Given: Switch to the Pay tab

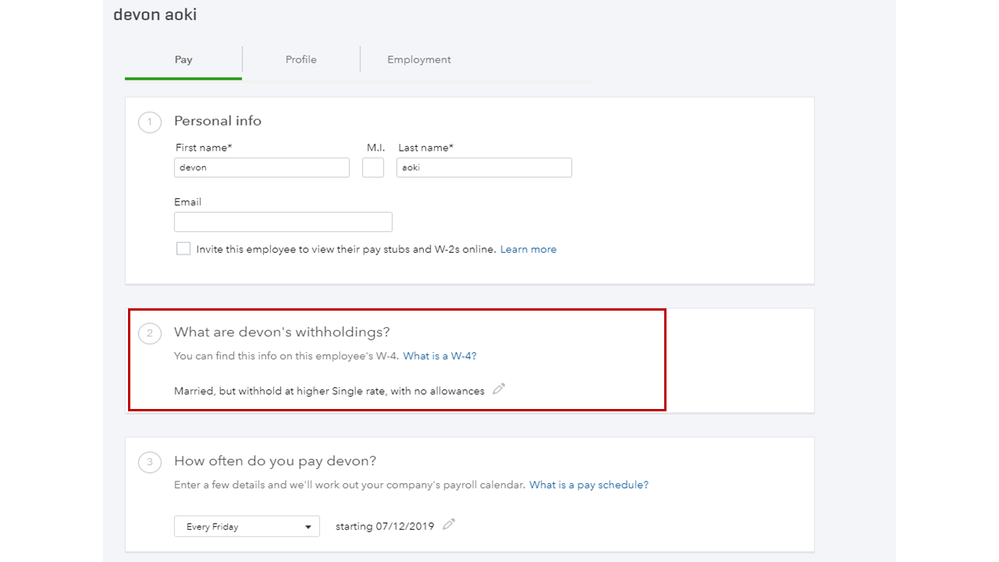Looking at the screenshot, I should pyautogui.click(x=183, y=60).
